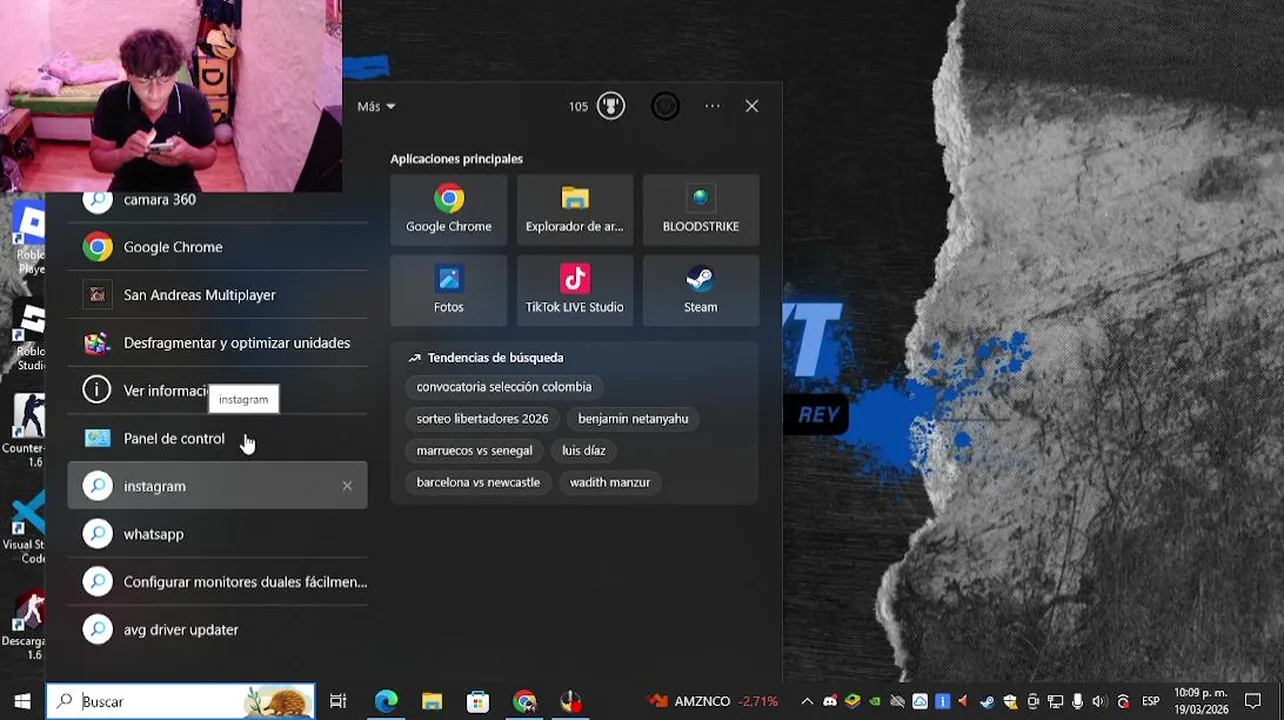Search trend sorteo libertadores 2026
The width and height of the screenshot is (1284, 720).
pyautogui.click(x=482, y=419)
